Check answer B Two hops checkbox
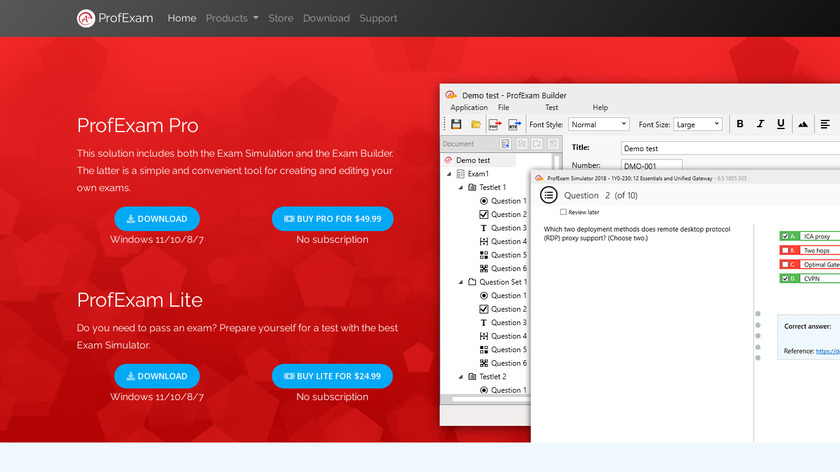840x472 pixels. pos(785,250)
